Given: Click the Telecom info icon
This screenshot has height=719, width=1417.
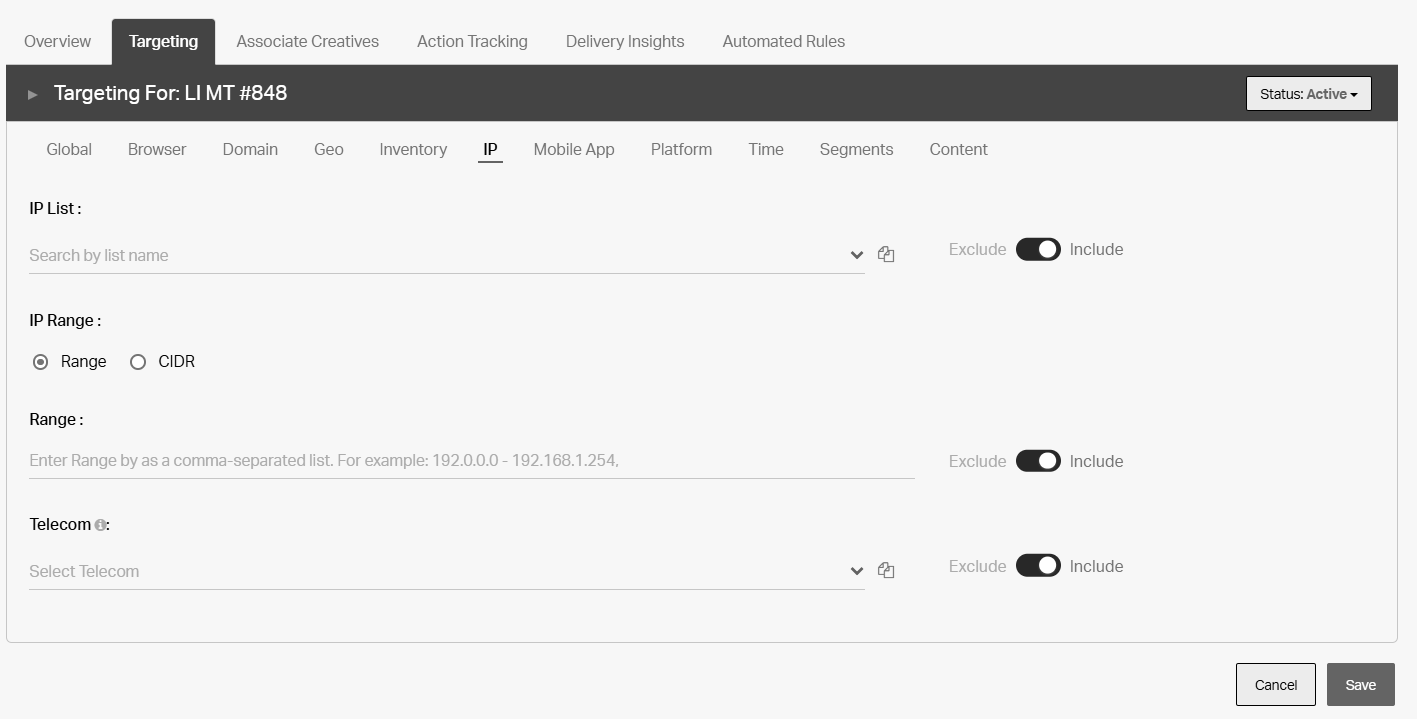Looking at the screenshot, I should point(100,525).
